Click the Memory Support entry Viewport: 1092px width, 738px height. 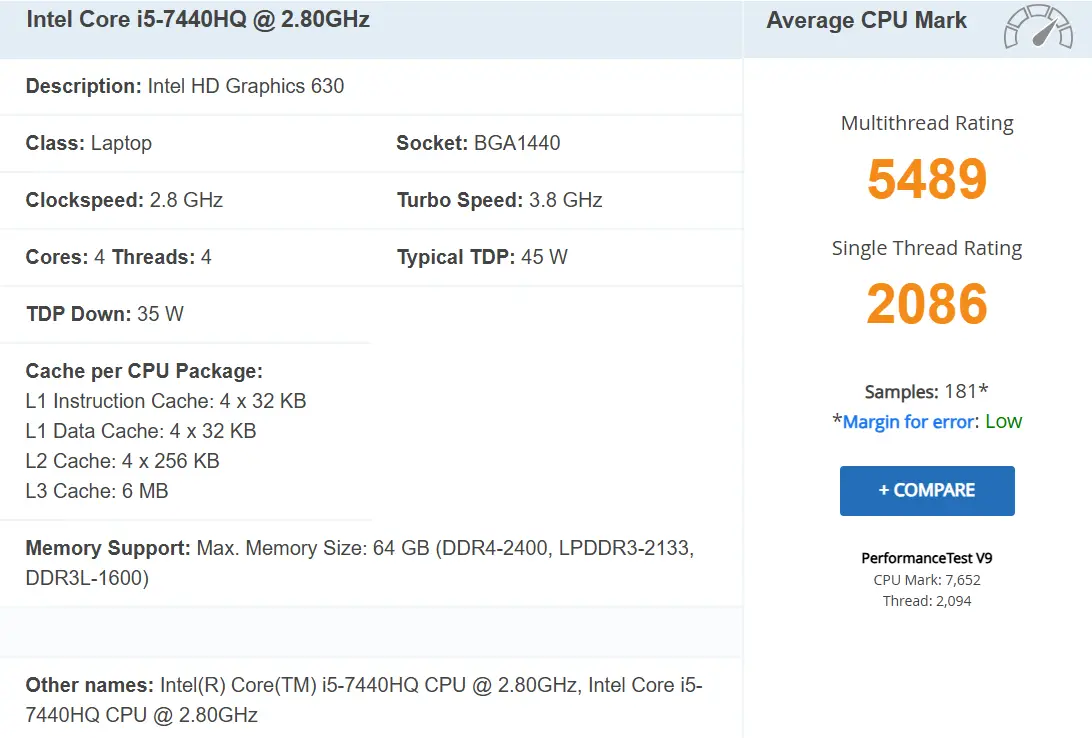point(360,563)
